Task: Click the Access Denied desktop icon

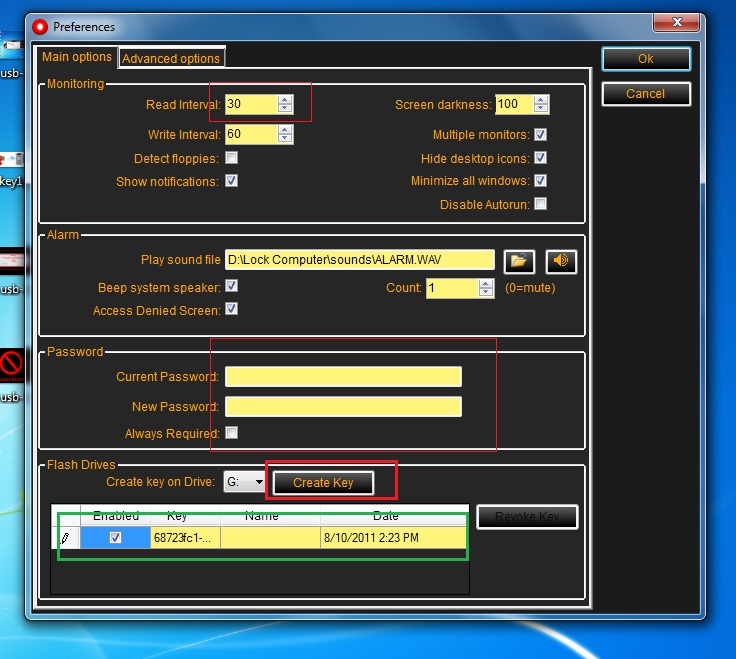Action: coord(12,365)
